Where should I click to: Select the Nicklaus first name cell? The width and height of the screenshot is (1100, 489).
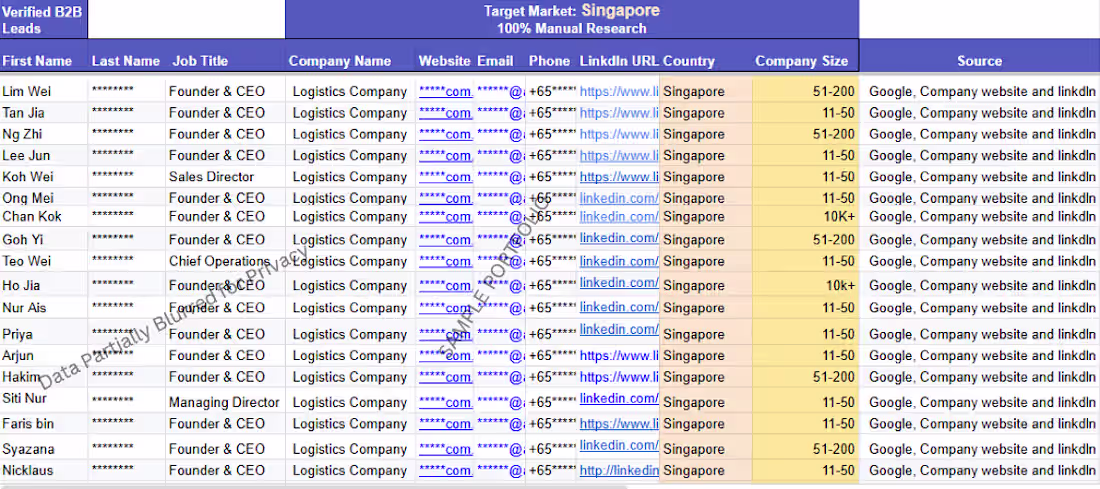[44, 470]
